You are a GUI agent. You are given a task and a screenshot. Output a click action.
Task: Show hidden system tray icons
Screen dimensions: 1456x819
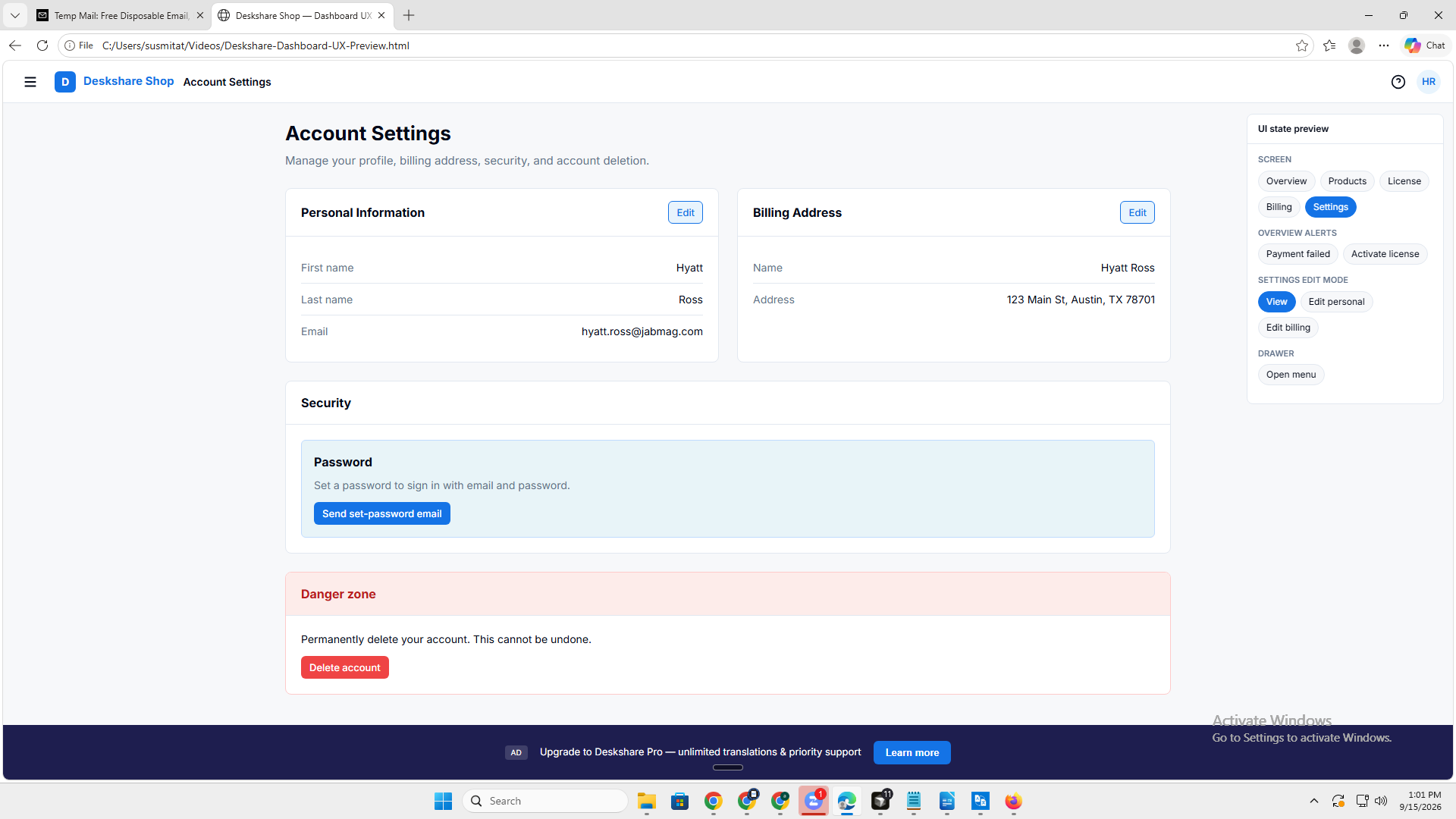point(1314,801)
